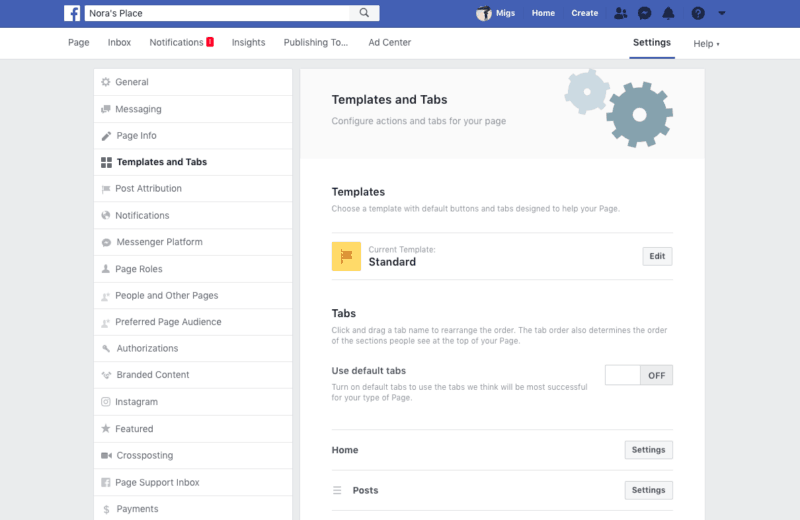Click Edit button for Current Template
Viewport: 800px width, 520px height.
(x=657, y=256)
